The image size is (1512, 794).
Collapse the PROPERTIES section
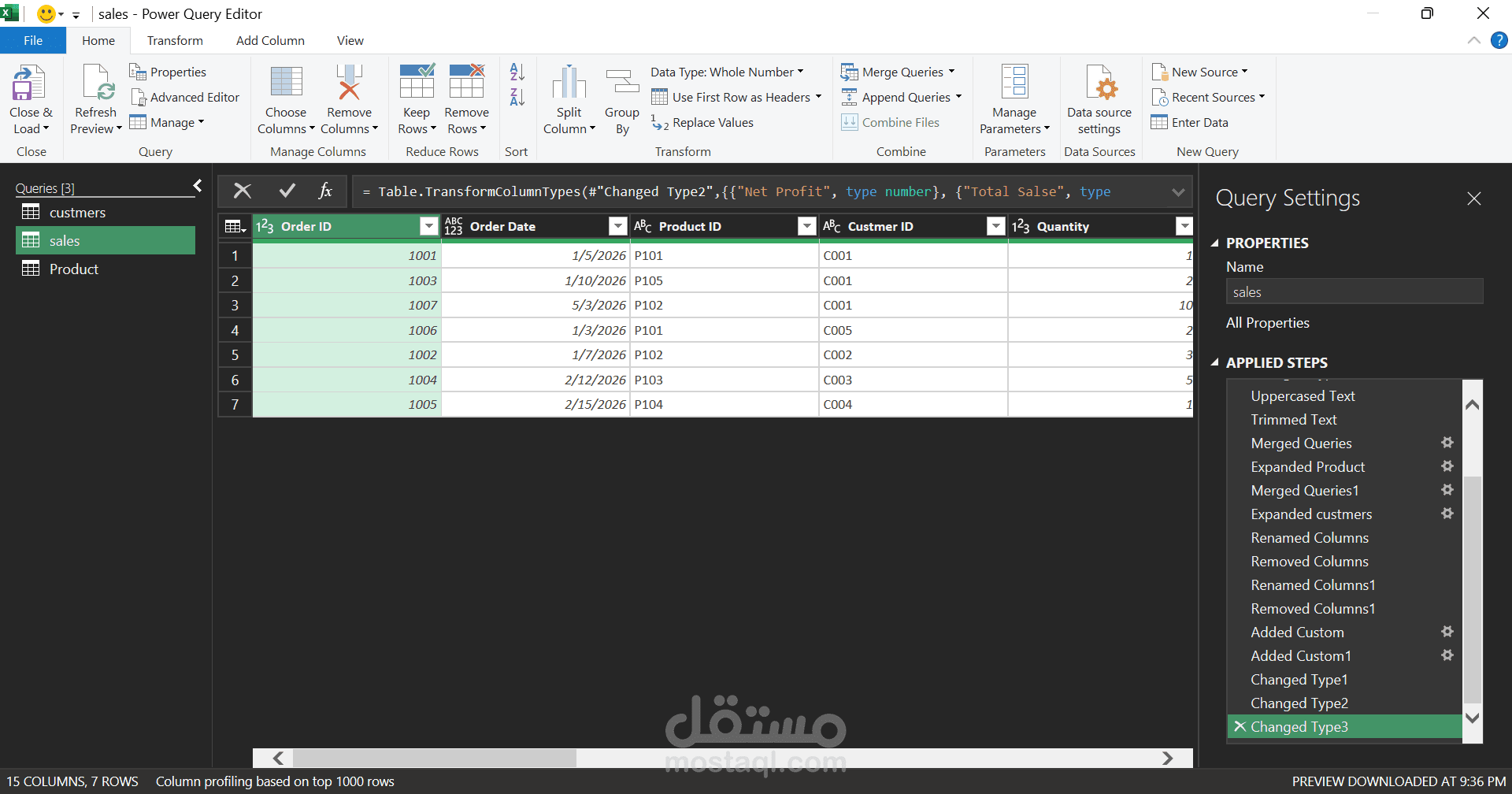coord(1215,243)
